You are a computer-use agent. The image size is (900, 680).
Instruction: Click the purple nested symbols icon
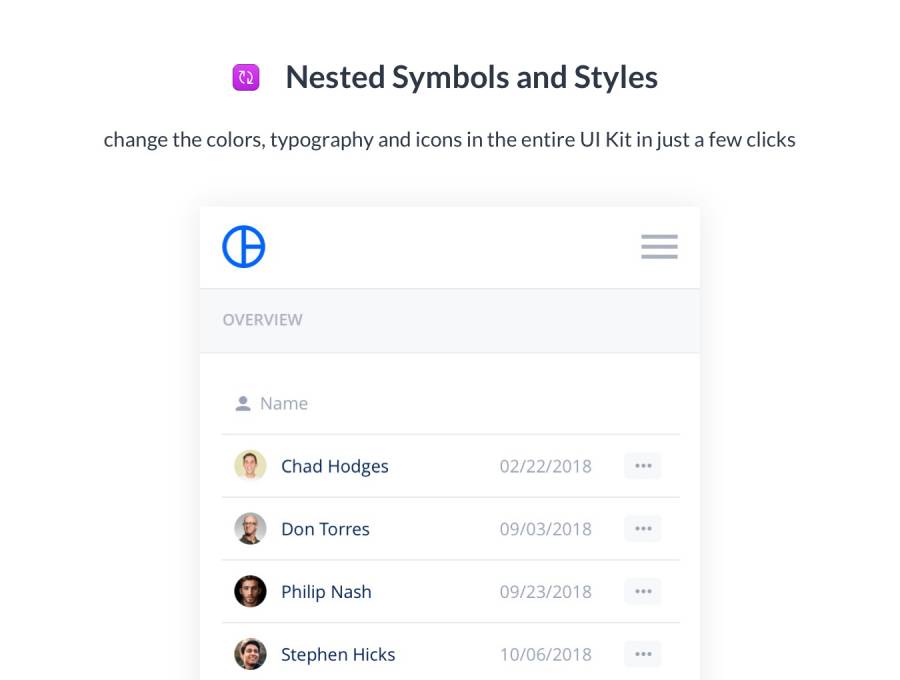[246, 78]
